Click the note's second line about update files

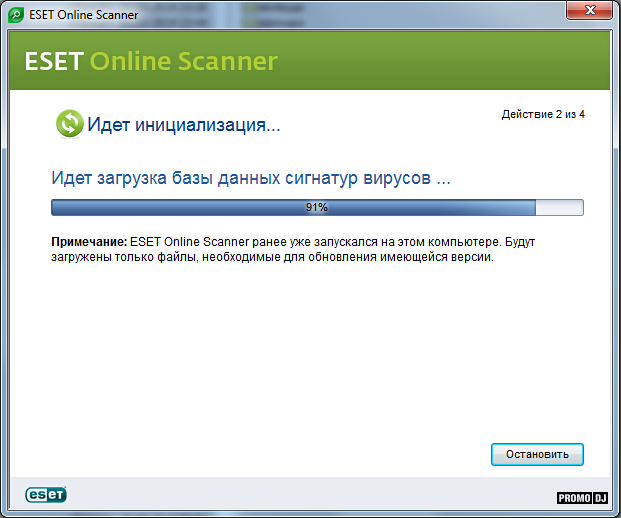coord(272,257)
